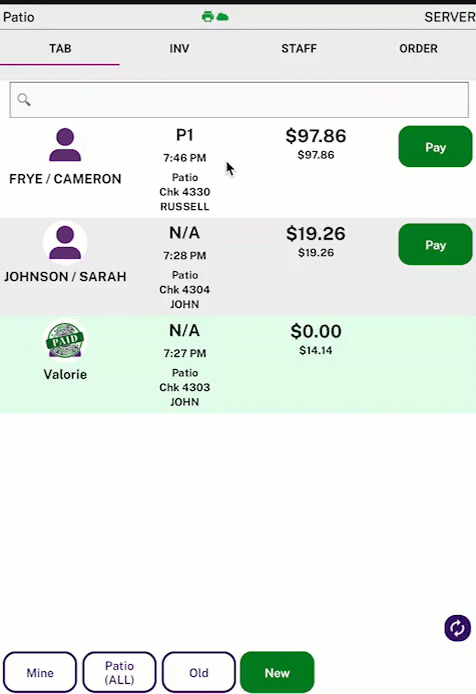This screenshot has width=476, height=694.
Task: Click inside the tab search field
Action: coord(239,100)
